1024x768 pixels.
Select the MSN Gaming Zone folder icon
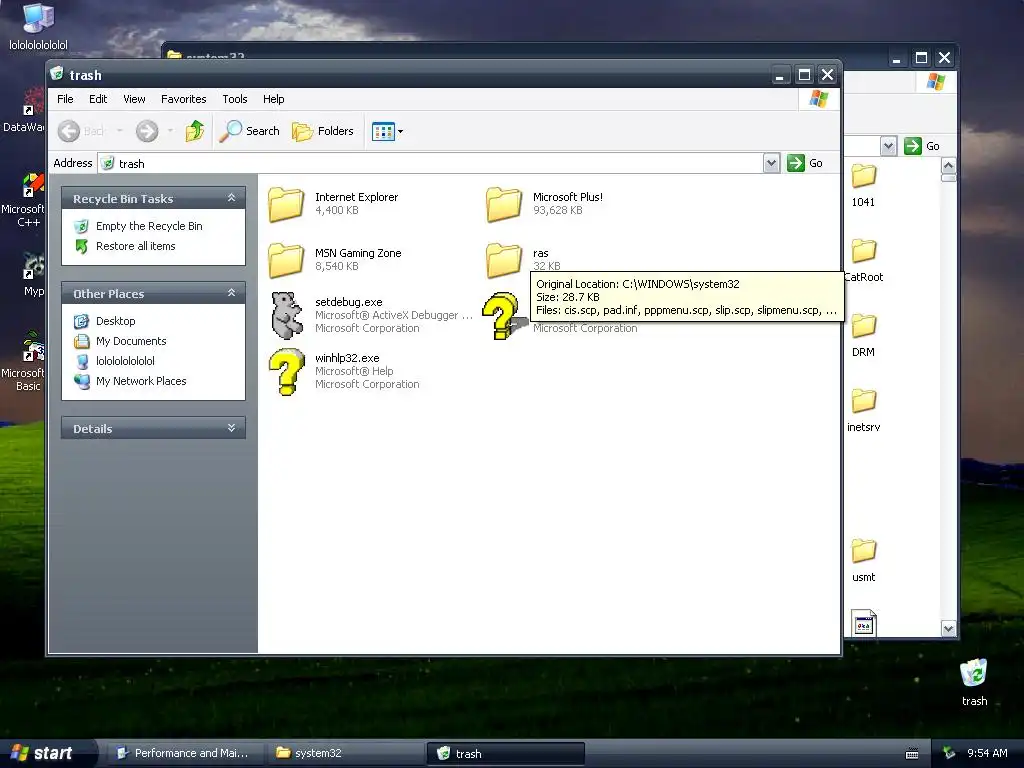pyautogui.click(x=286, y=260)
